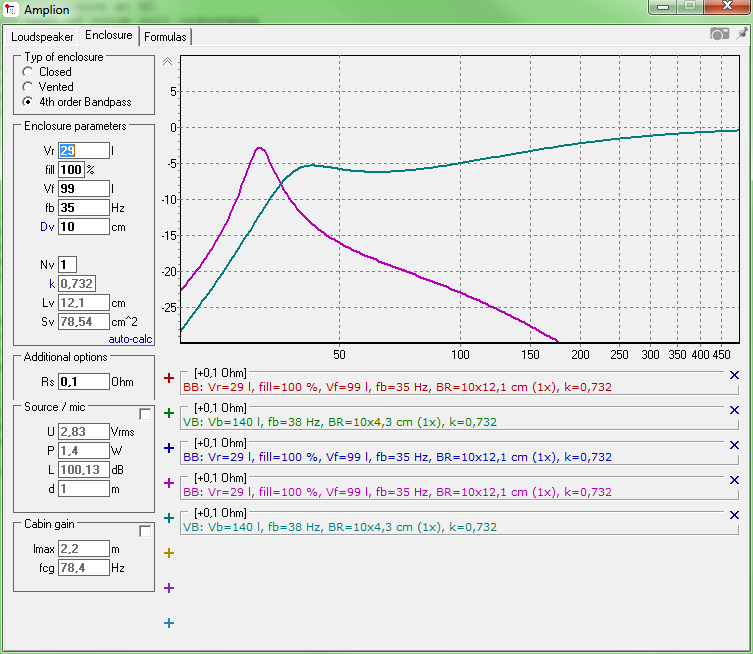
Task: Minimize the Amplion window
Action: [663, 7]
